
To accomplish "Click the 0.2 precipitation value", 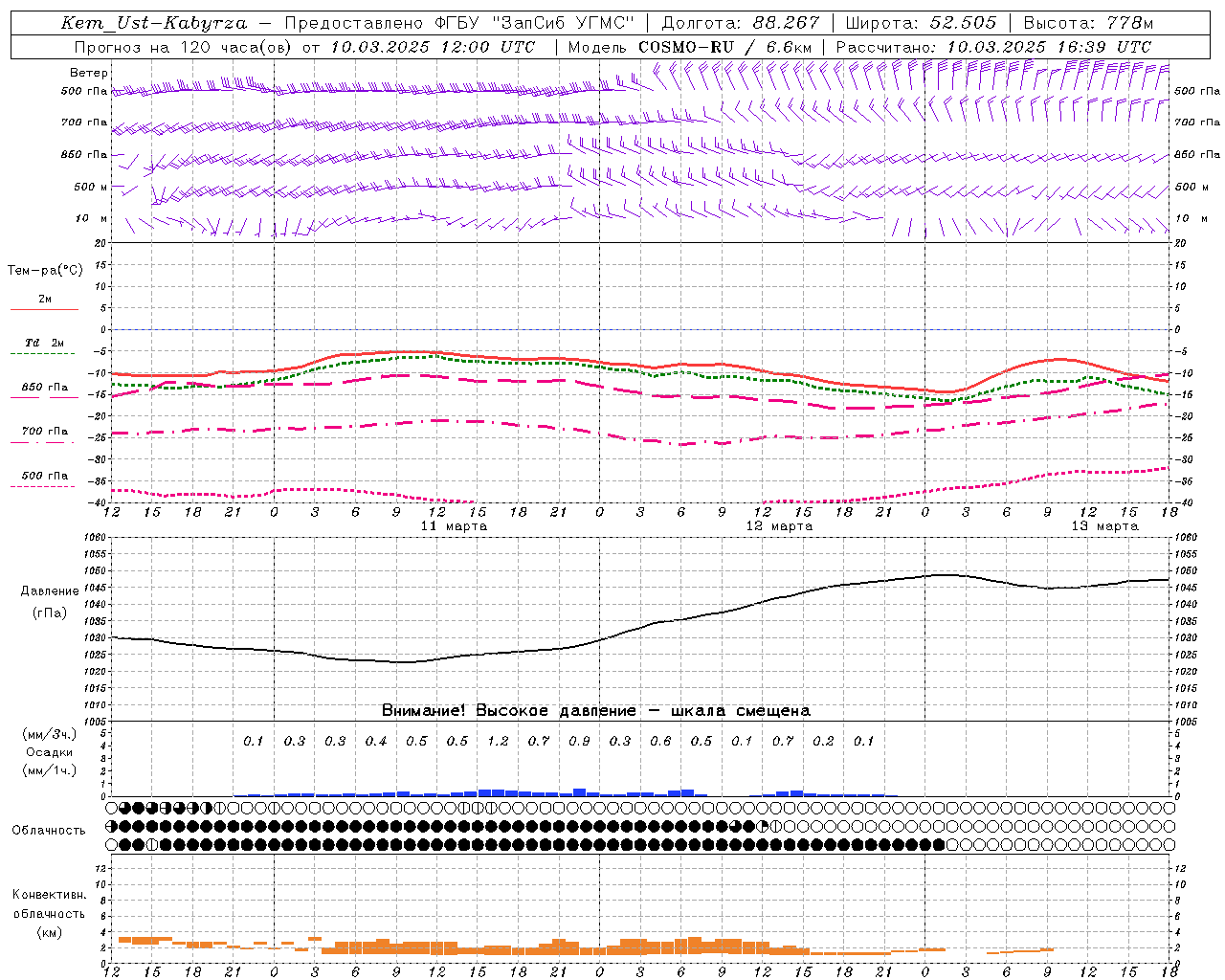I will coord(823,741).
